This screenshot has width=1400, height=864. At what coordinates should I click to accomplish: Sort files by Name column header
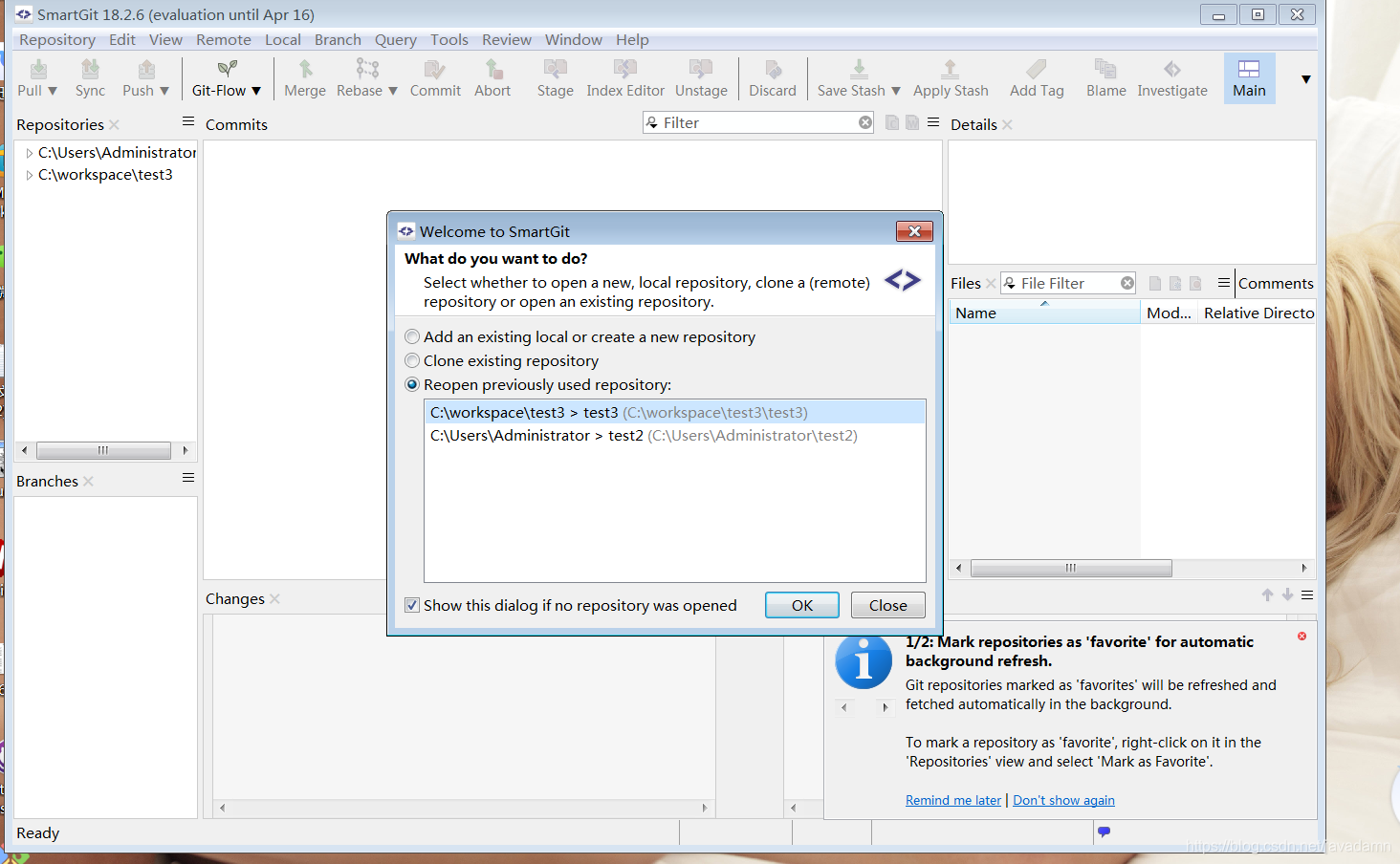(x=1045, y=313)
